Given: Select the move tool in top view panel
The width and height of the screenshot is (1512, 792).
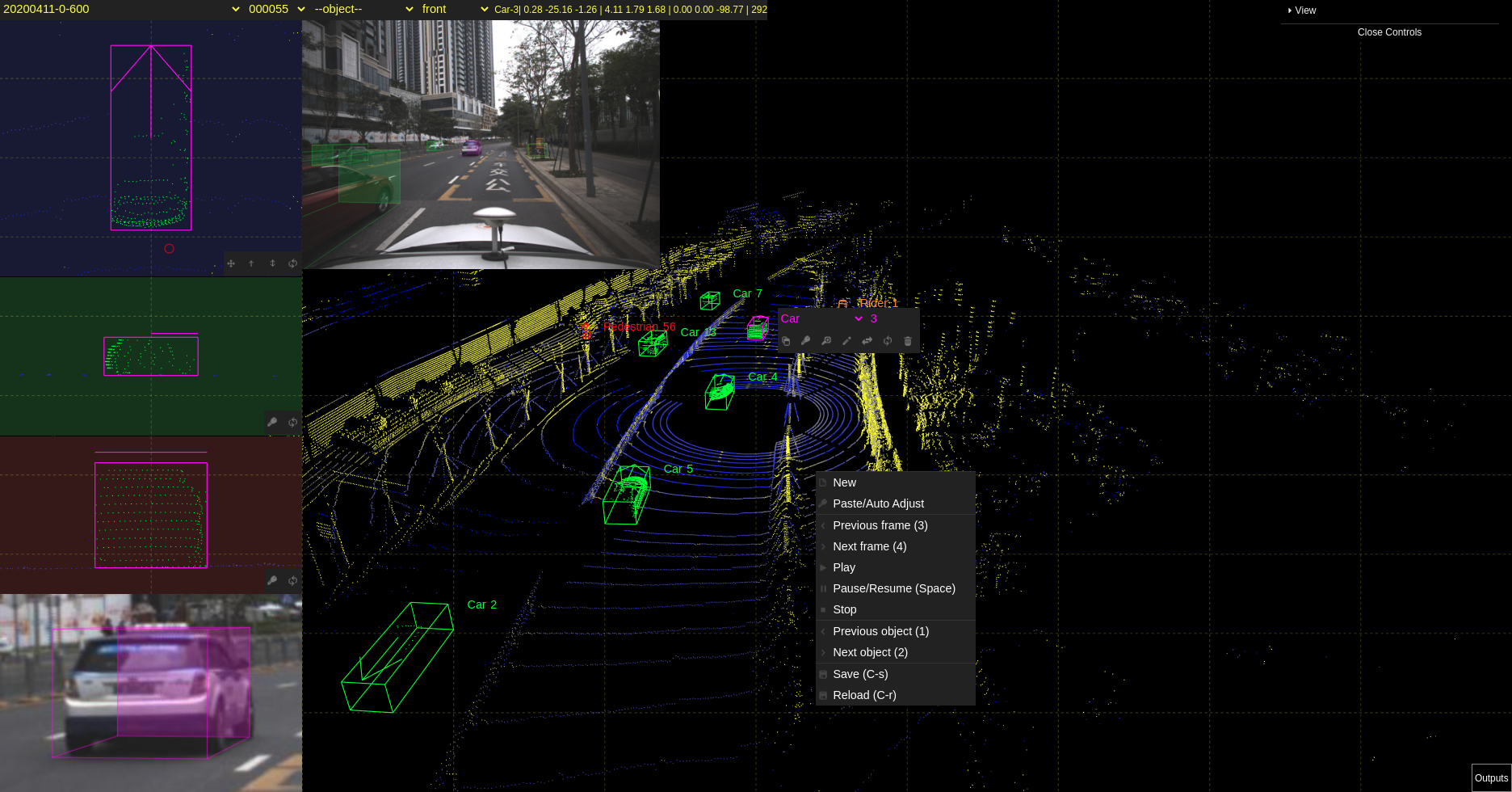Looking at the screenshot, I should point(232,263).
